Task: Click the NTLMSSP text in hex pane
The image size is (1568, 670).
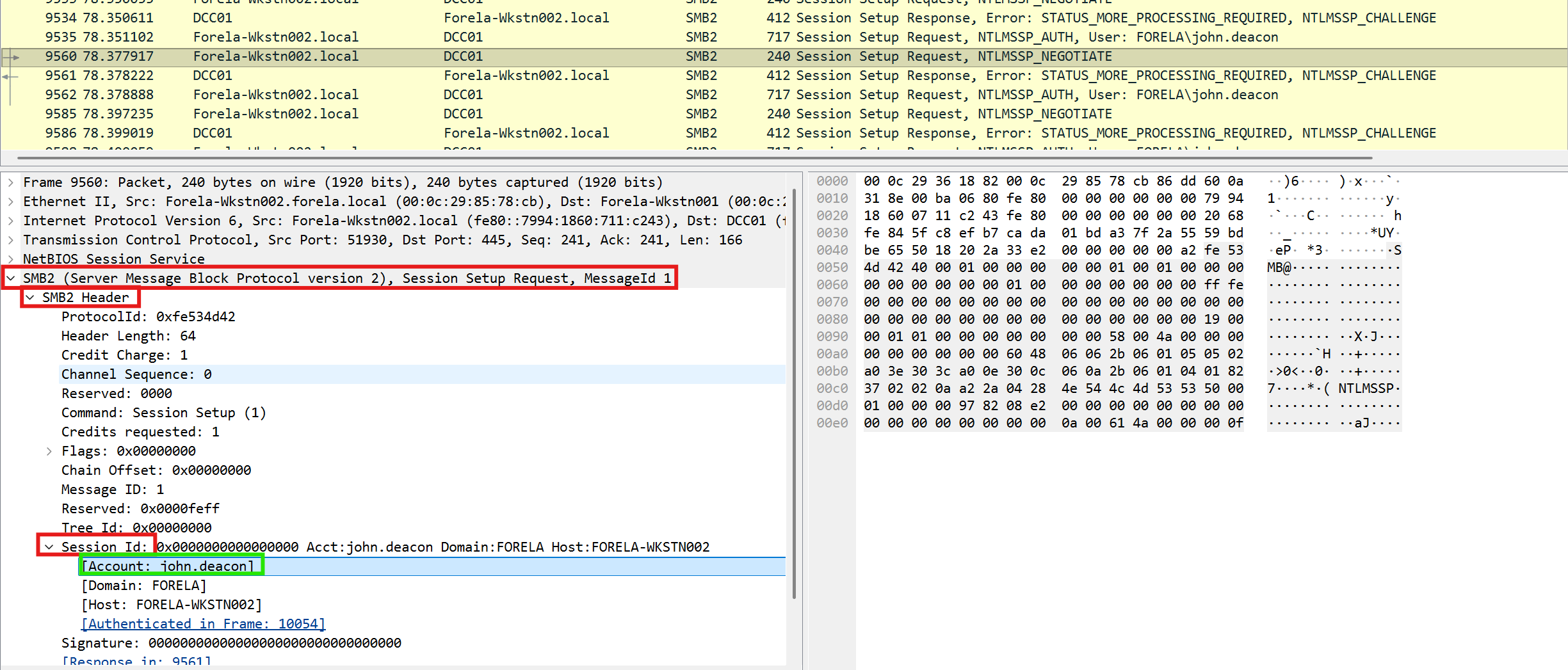Action: pyautogui.click(x=1365, y=388)
